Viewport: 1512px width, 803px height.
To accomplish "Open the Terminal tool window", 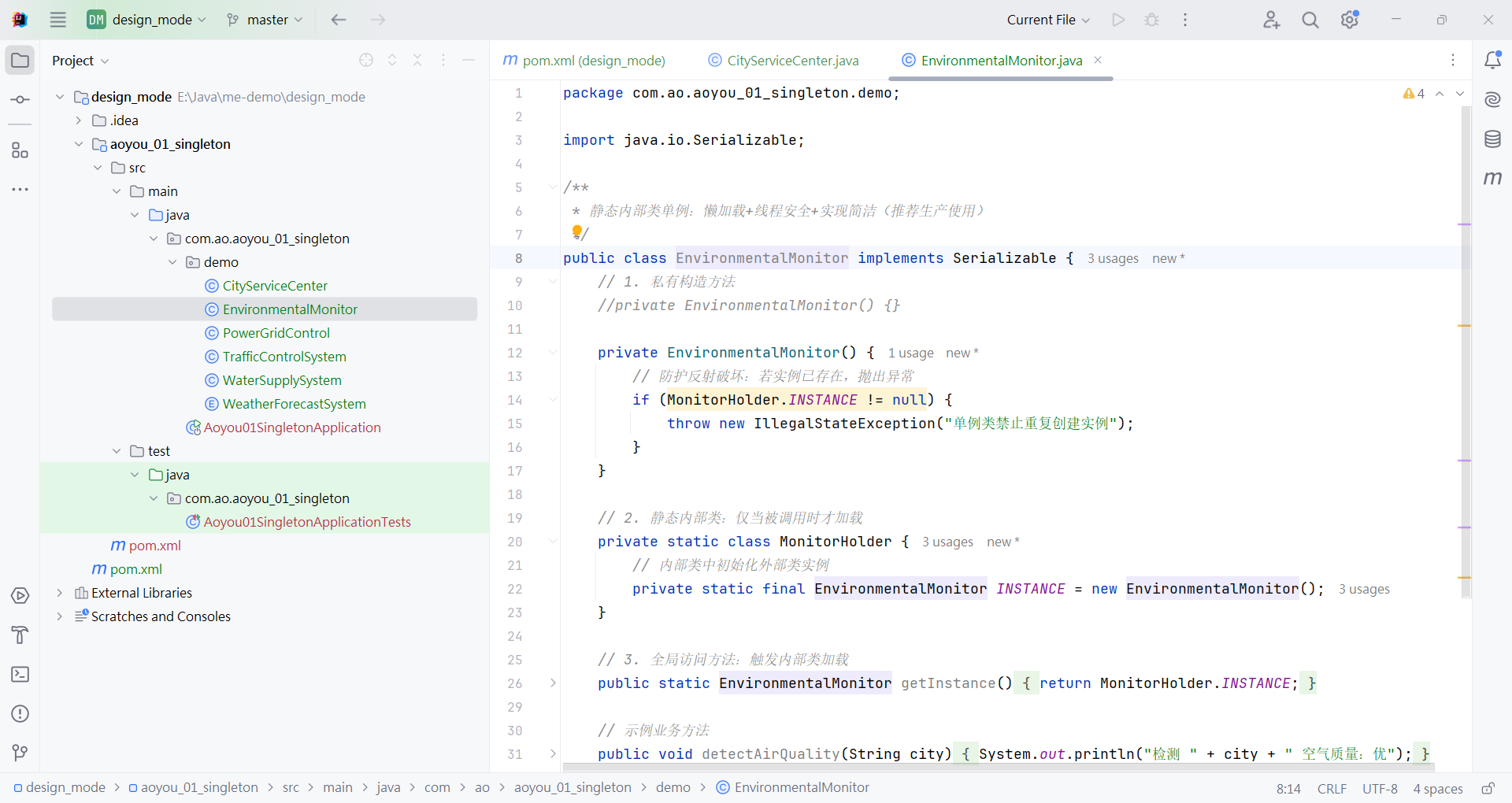I will [x=20, y=675].
